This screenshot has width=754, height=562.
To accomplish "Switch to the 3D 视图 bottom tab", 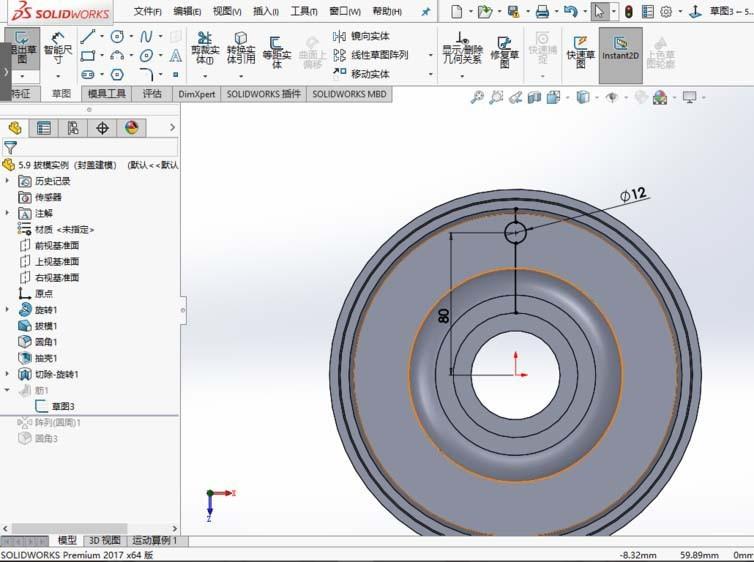I will tap(104, 541).
